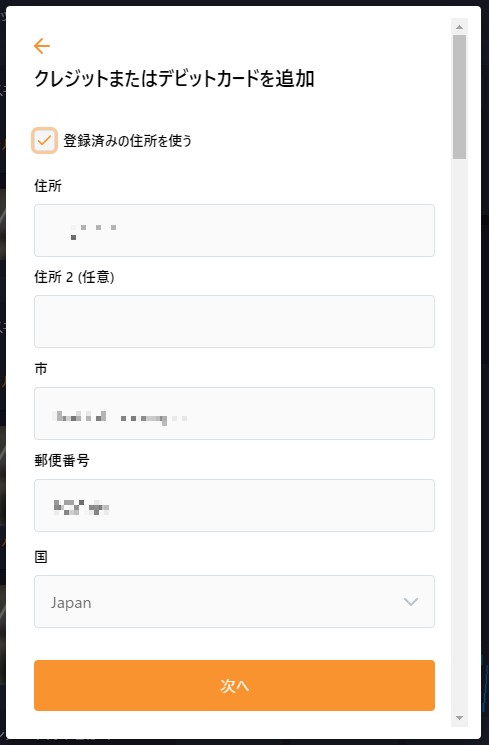Focus the 住所 address input field
Screen dimensions: 489x745
234,230
